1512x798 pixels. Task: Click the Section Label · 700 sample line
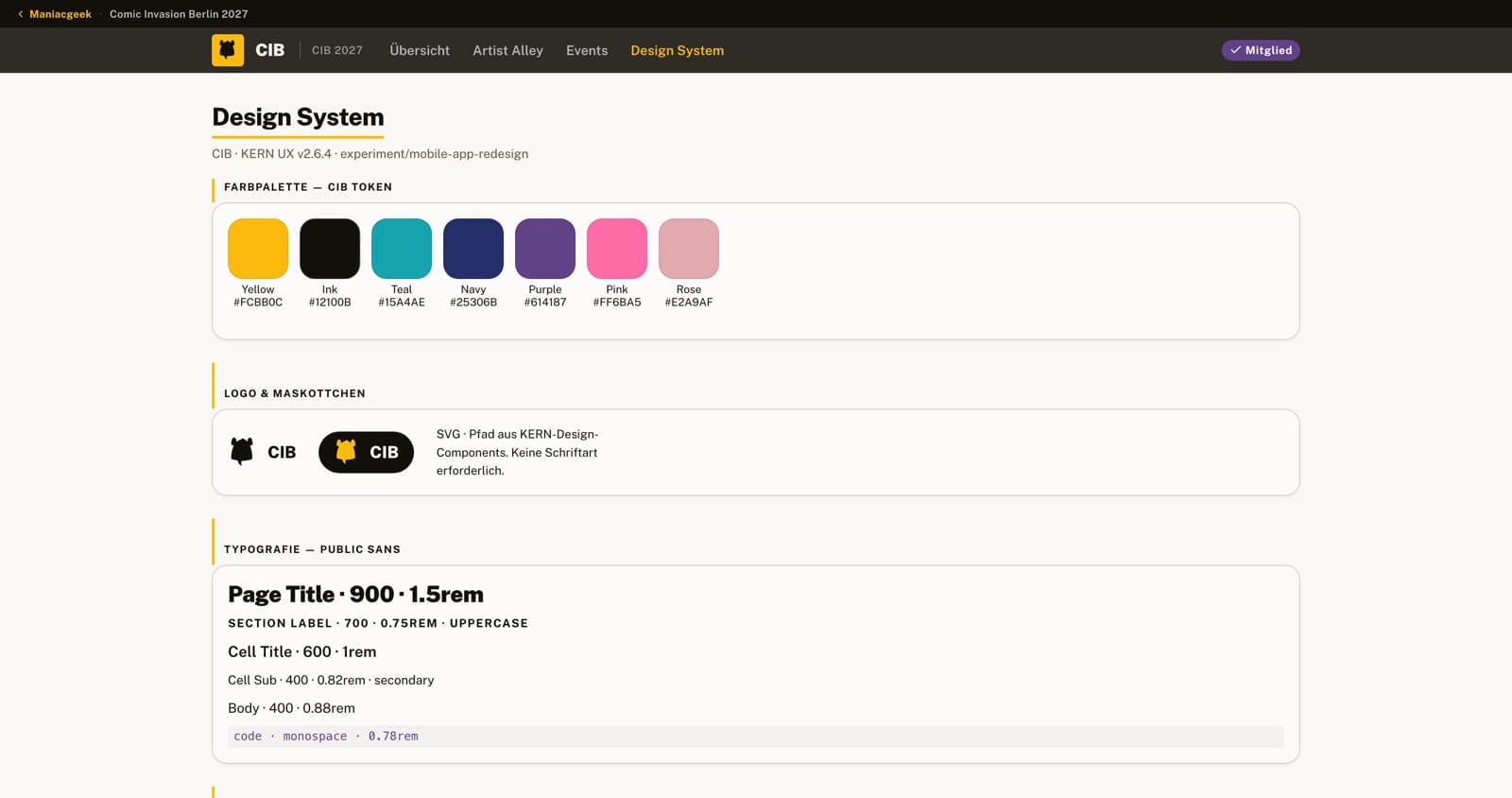378,623
